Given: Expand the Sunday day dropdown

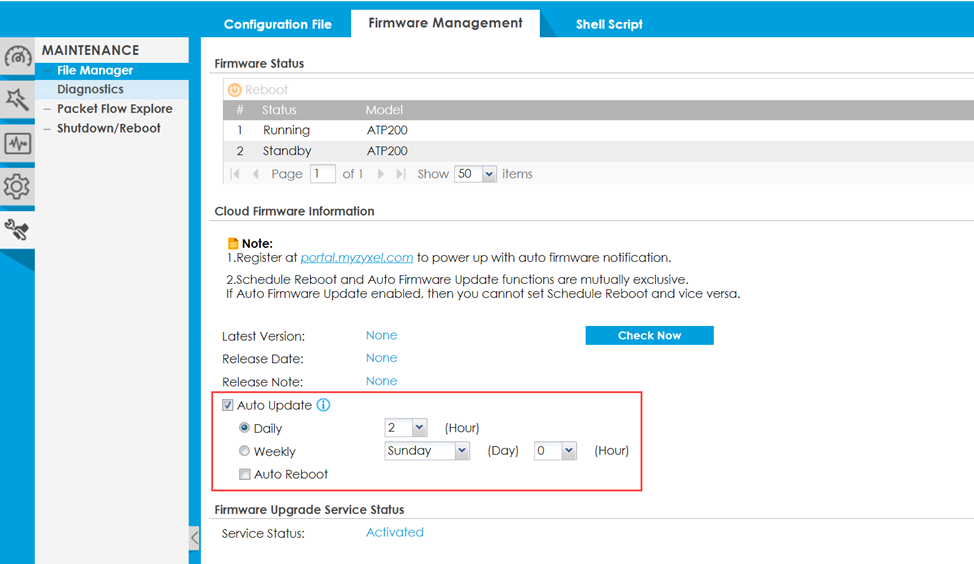Looking at the screenshot, I should click(x=427, y=451).
